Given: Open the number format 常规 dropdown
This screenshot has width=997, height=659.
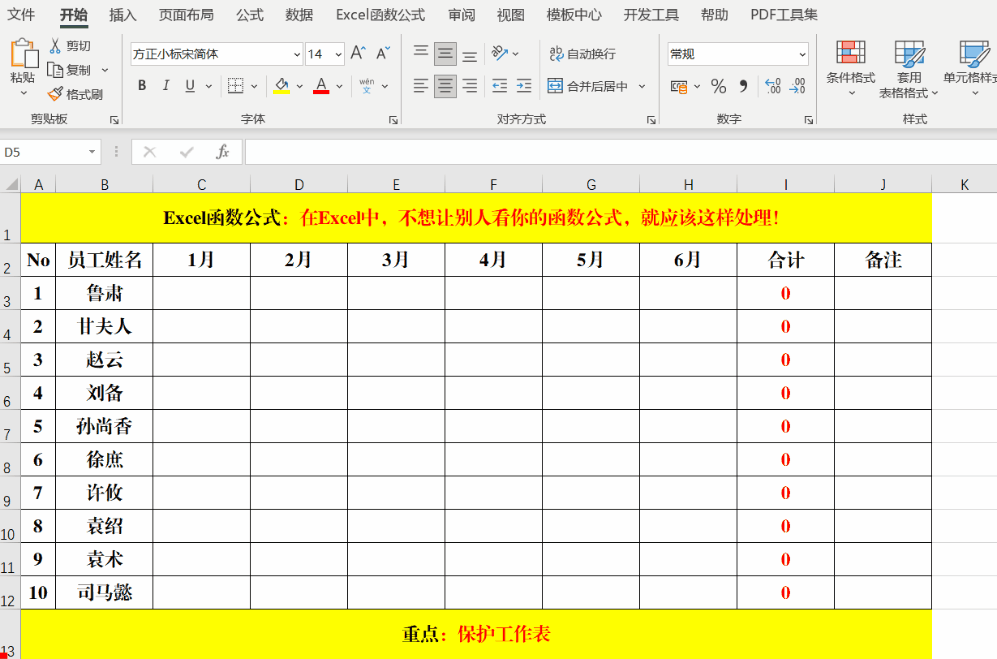Looking at the screenshot, I should point(802,54).
